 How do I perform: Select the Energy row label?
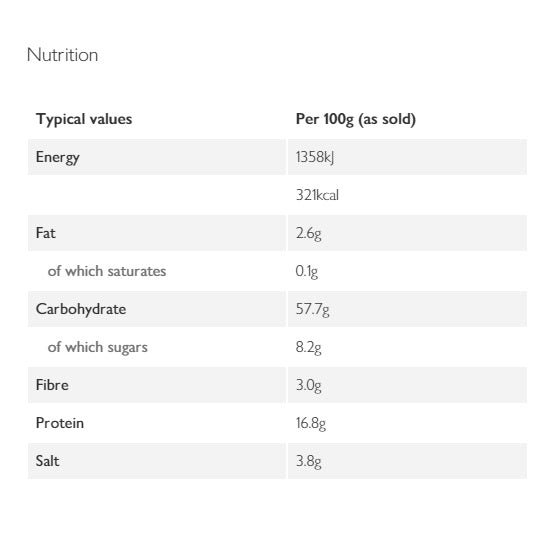pyautogui.click(x=58, y=158)
